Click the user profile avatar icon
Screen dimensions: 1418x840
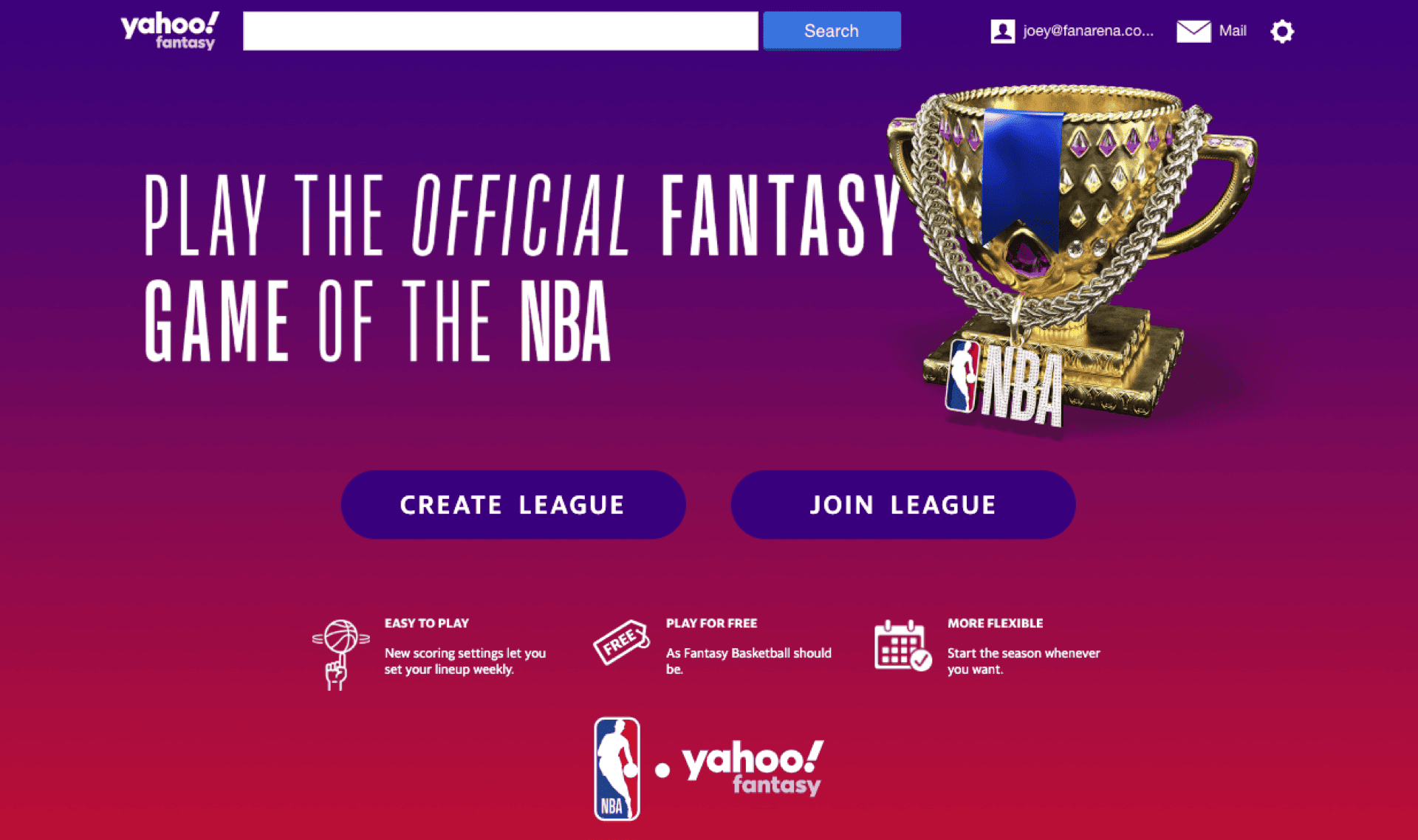tap(1002, 31)
